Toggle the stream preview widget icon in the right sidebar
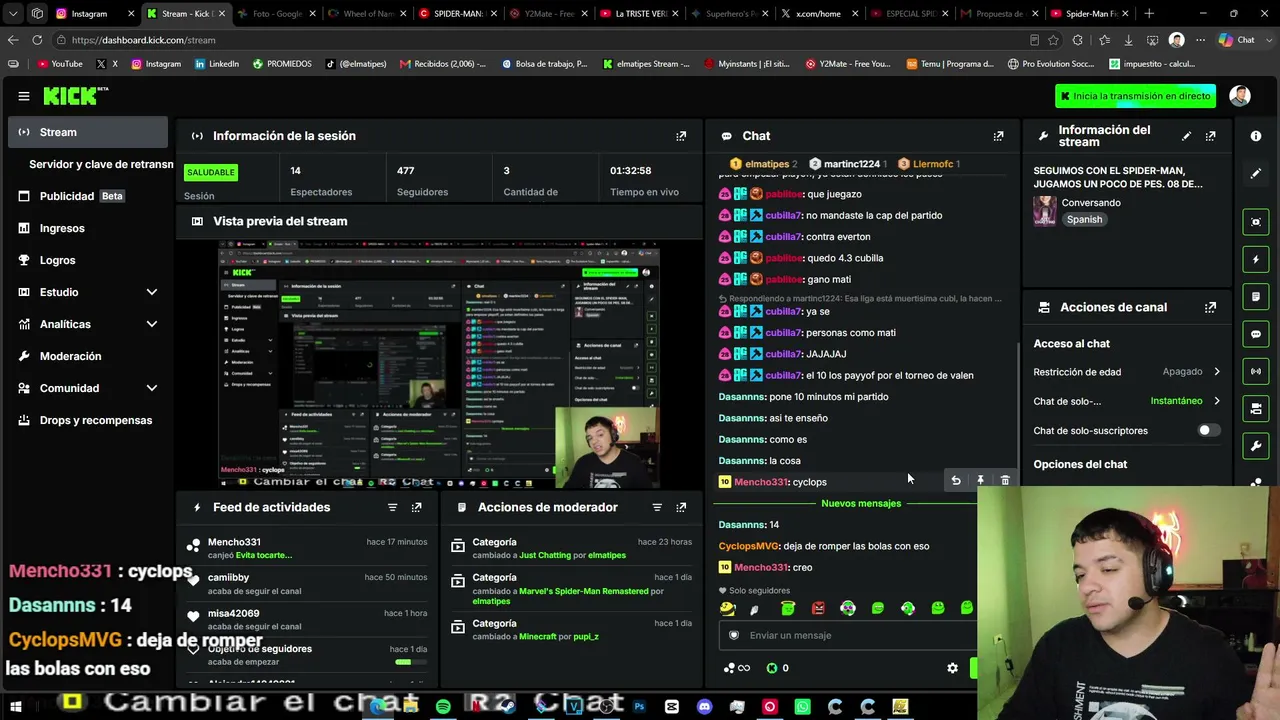The height and width of the screenshot is (720, 1280). (1256, 222)
